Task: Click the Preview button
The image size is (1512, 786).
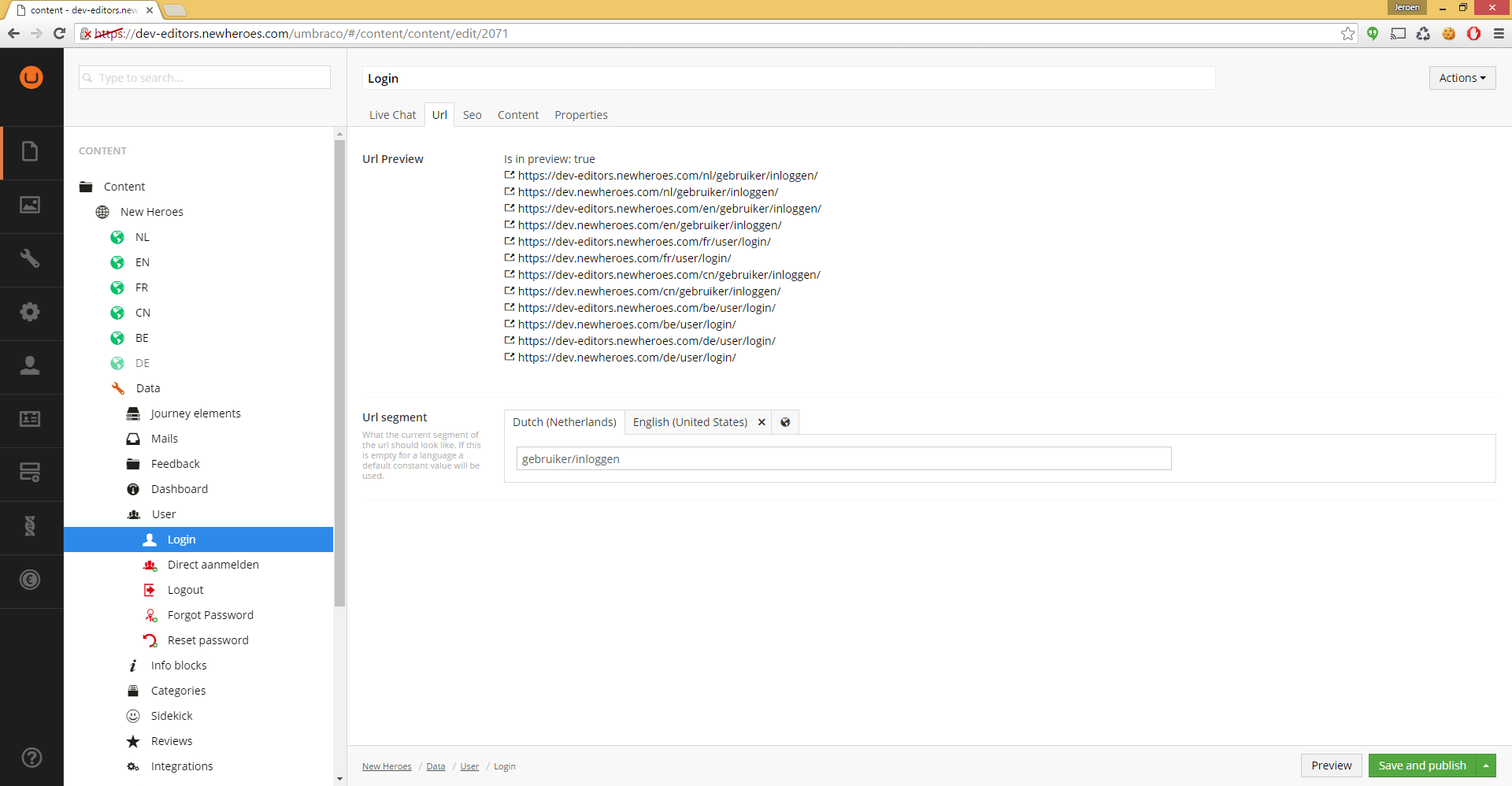Action: pos(1331,766)
